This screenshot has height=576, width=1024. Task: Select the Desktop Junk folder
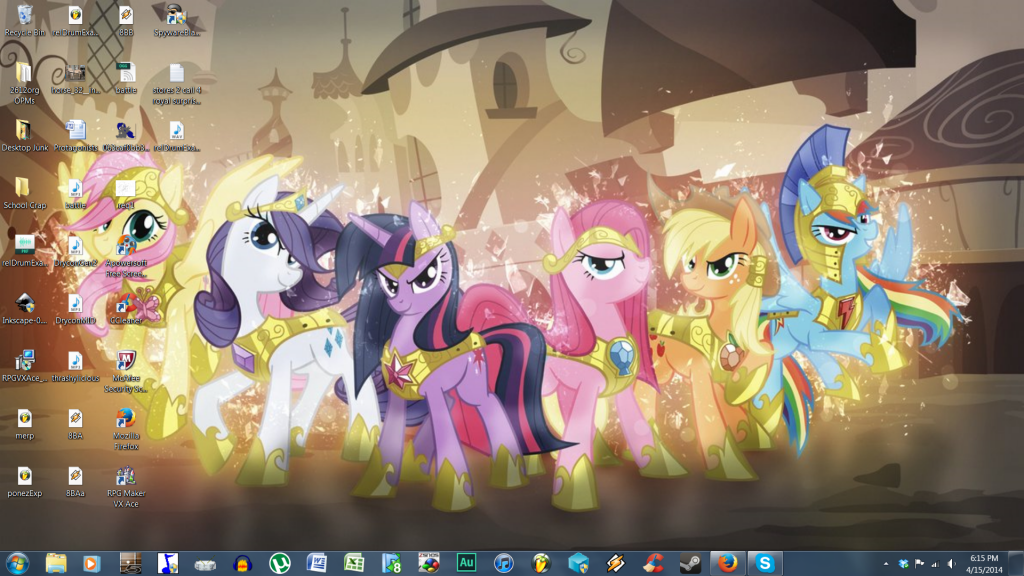(x=25, y=136)
